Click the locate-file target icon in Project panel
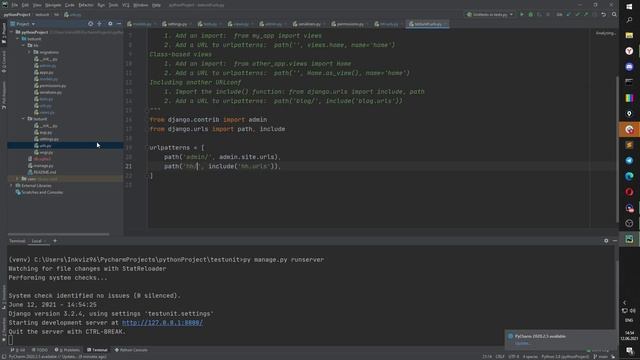Image resolution: width=640 pixels, height=360 pixels. [x=90, y=24]
